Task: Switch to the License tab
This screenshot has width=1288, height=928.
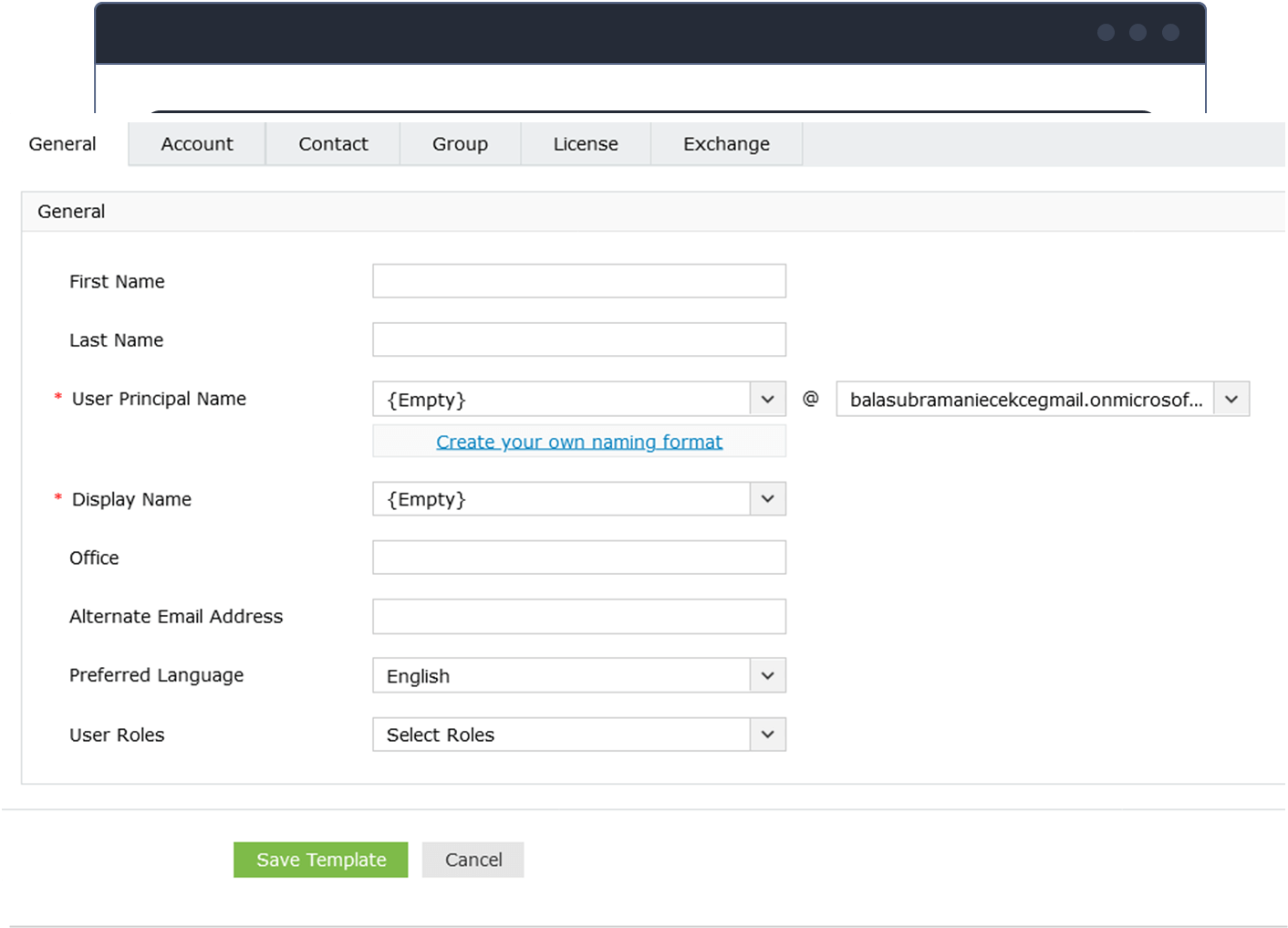Action: pyautogui.click(x=585, y=143)
